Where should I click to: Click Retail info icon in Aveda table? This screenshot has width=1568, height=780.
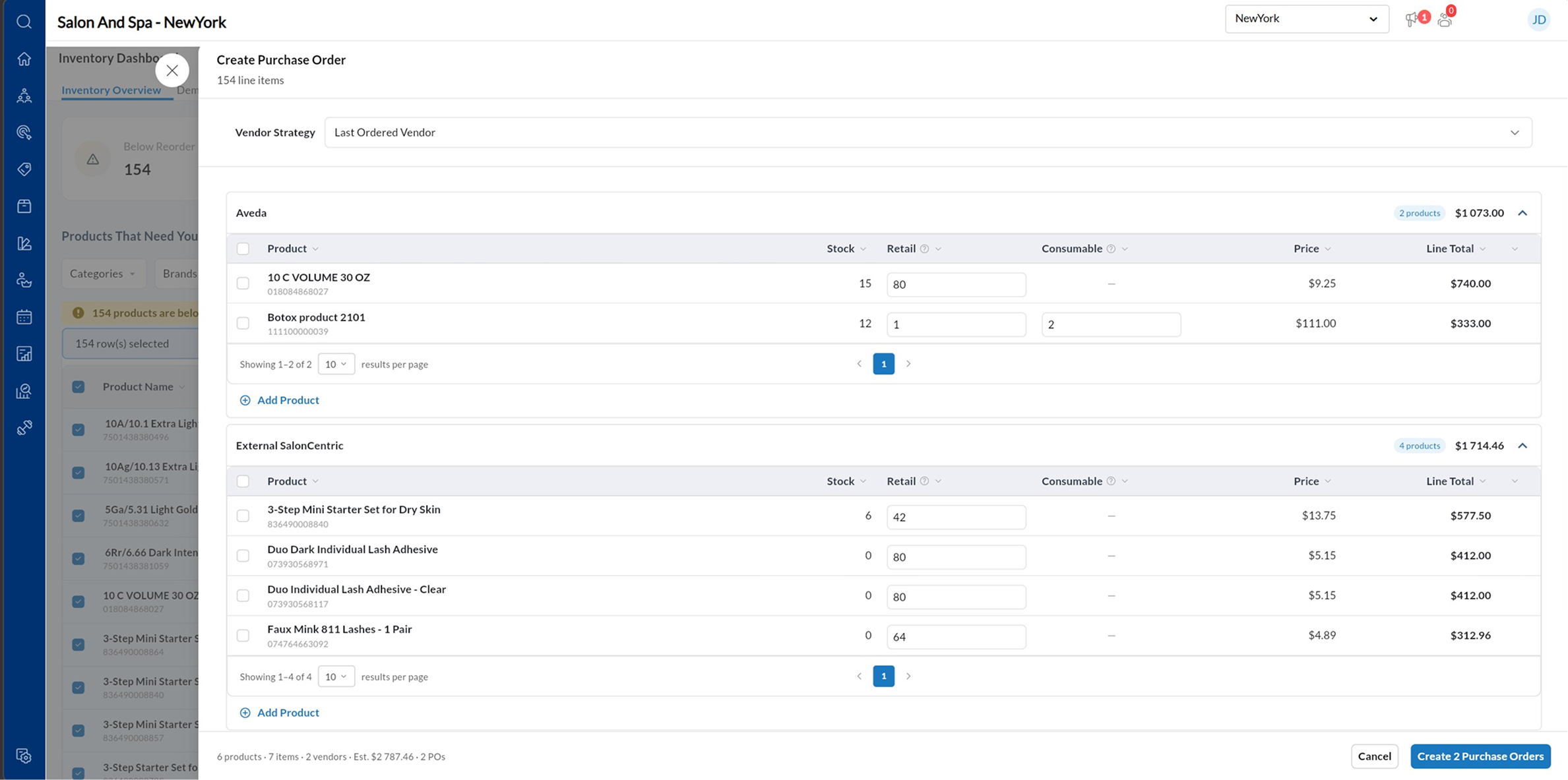[924, 249]
